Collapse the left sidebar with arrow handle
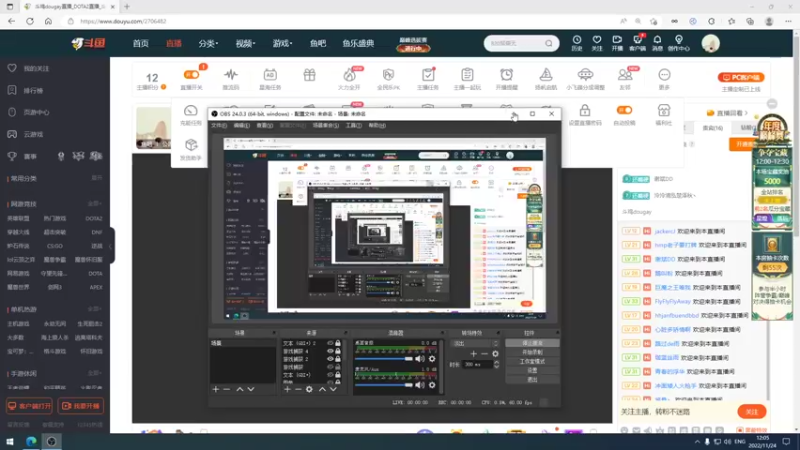The image size is (800, 450). [x=111, y=245]
